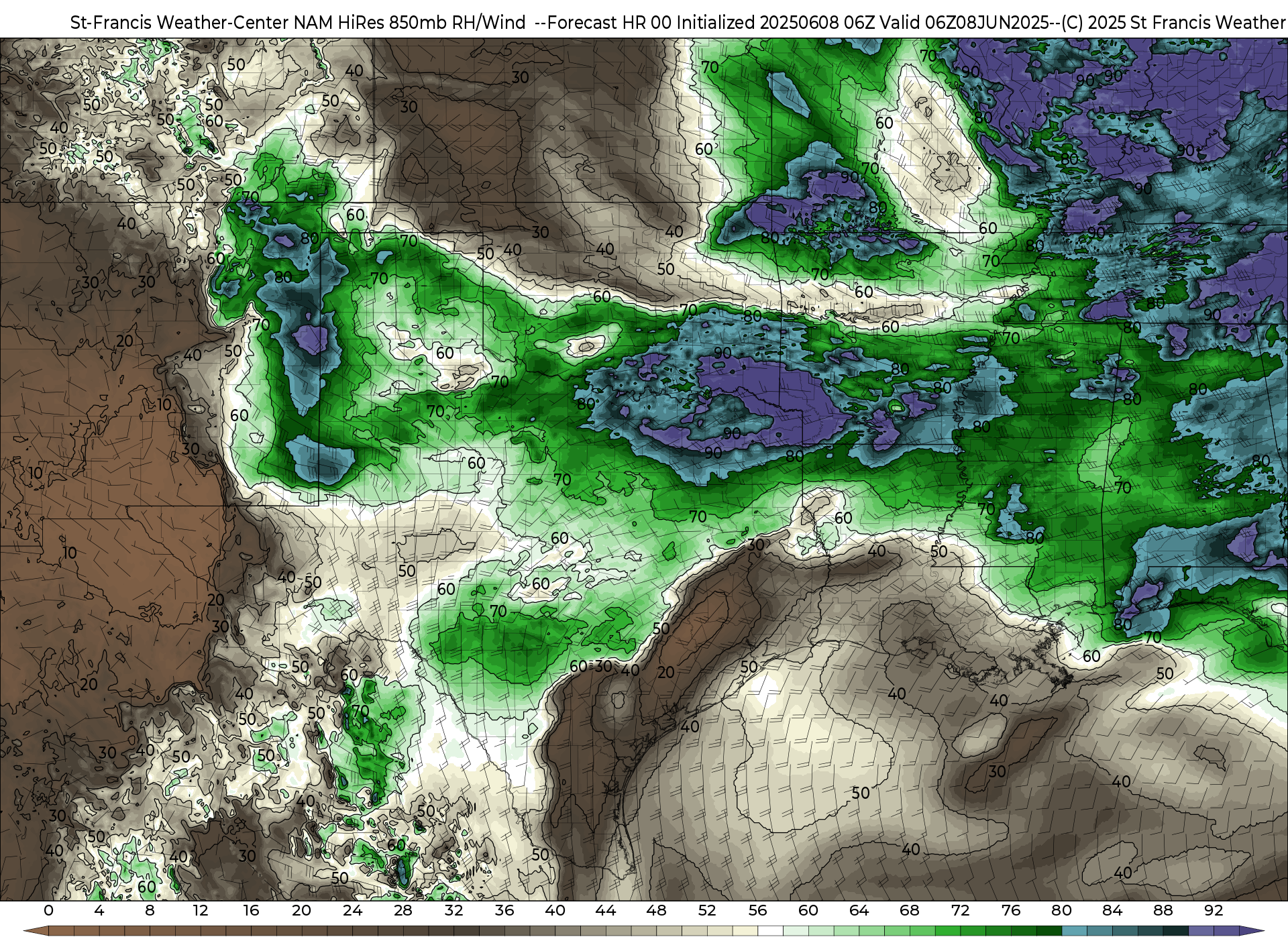This screenshot has width=1288, height=939.
Task: Click the colorbar tick label "52"
Action: 707,911
